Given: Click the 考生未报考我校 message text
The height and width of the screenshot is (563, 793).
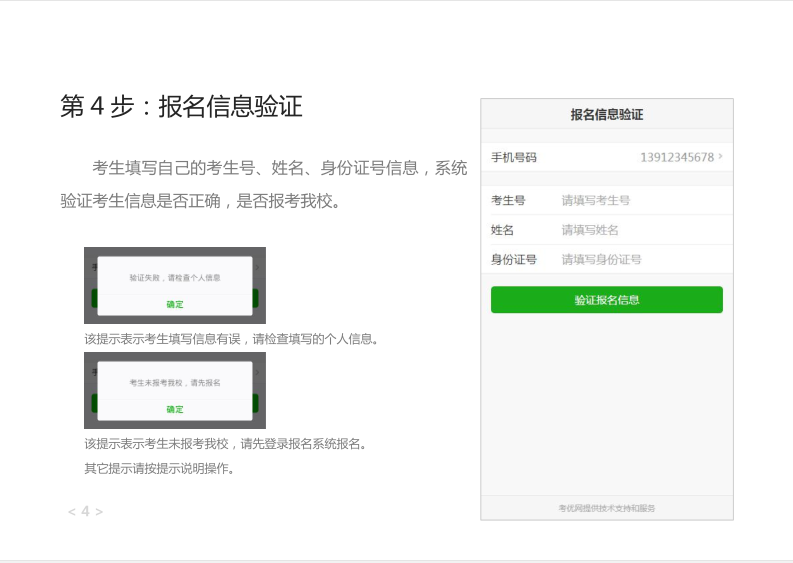Looking at the screenshot, I should [x=175, y=383].
